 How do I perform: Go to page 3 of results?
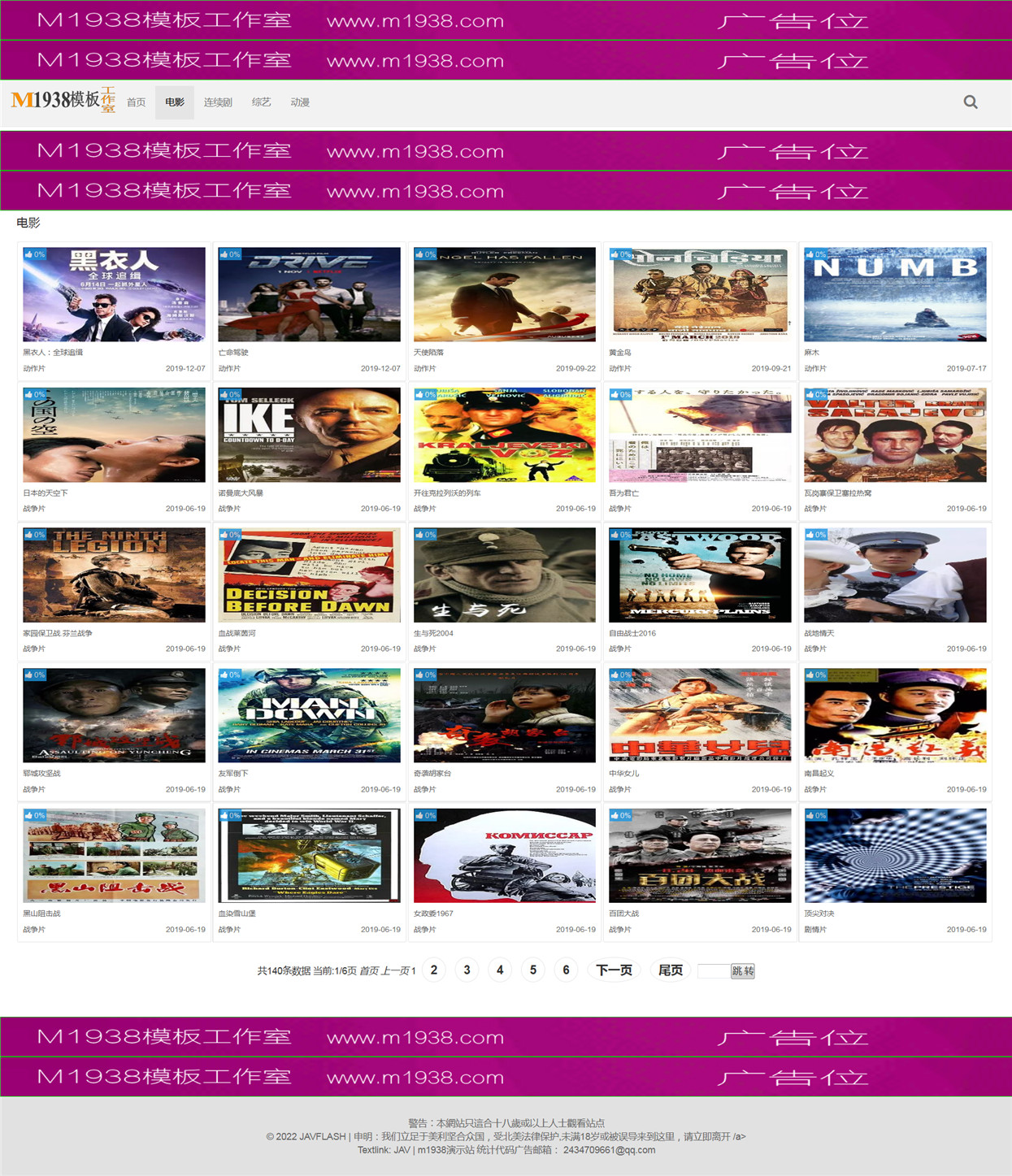click(x=467, y=970)
